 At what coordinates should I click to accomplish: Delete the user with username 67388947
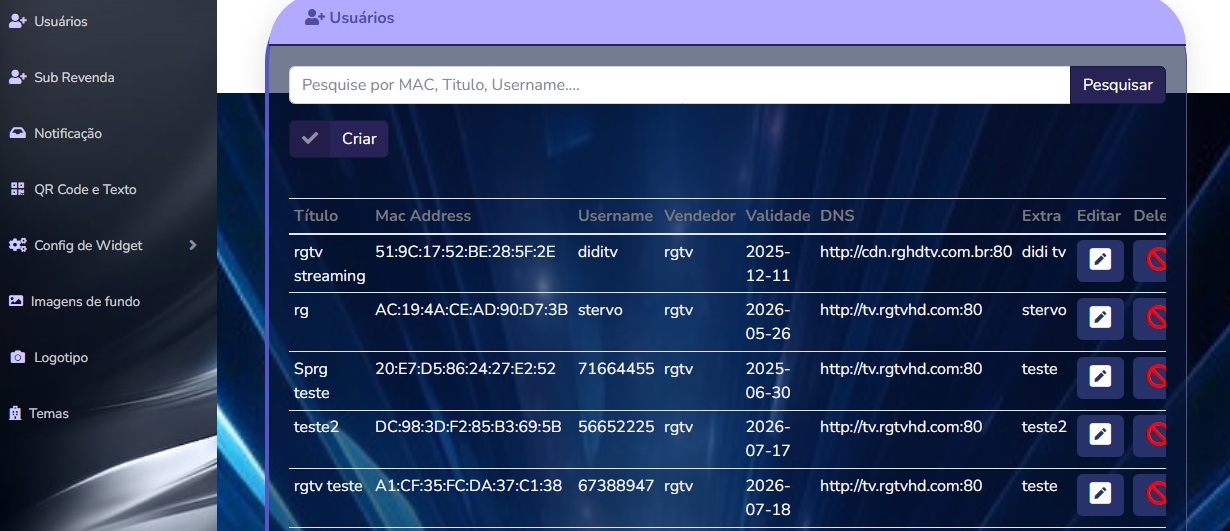[1154, 493]
